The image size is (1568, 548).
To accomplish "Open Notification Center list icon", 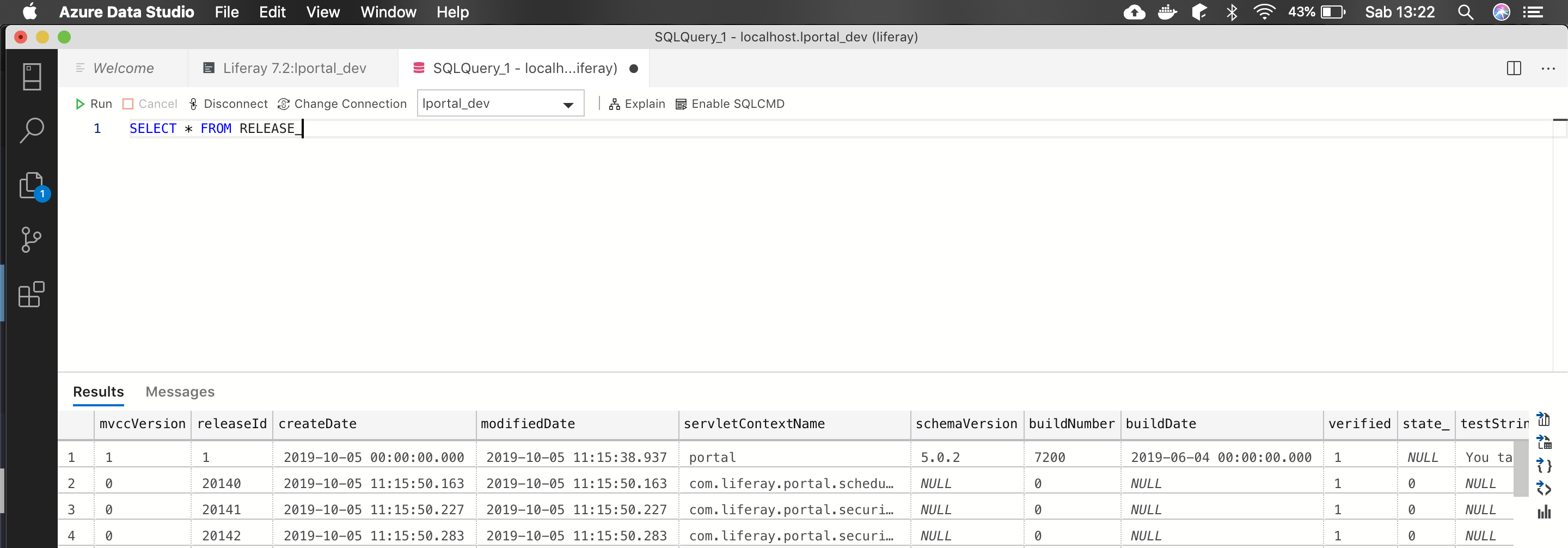I will pyautogui.click(x=1533, y=12).
